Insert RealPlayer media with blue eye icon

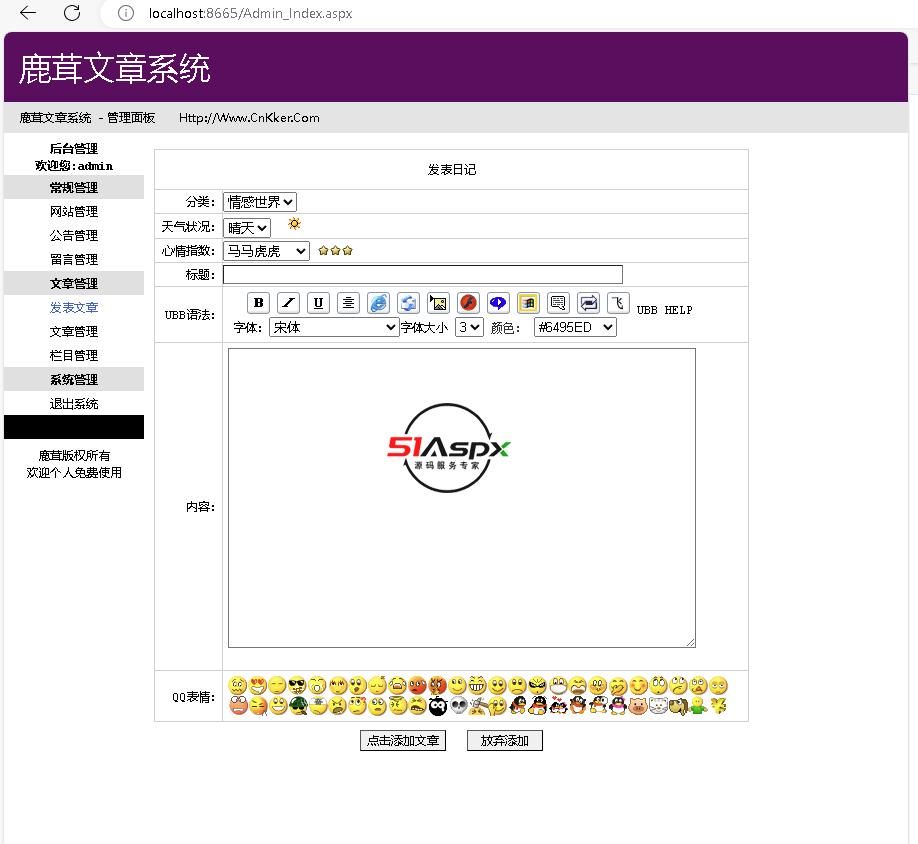(x=498, y=303)
